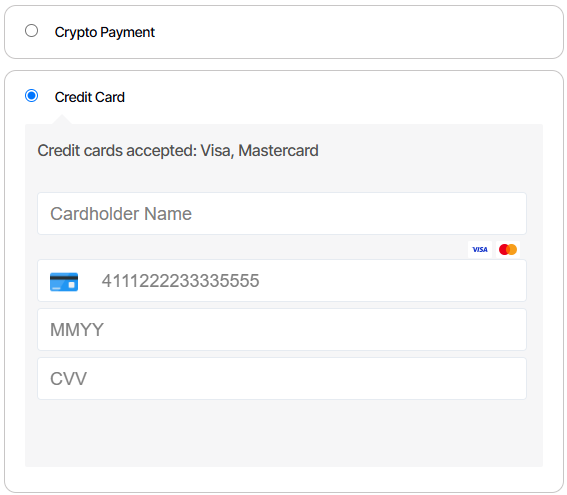Click the small pointer triangle under Credit Card

[x=62, y=120]
